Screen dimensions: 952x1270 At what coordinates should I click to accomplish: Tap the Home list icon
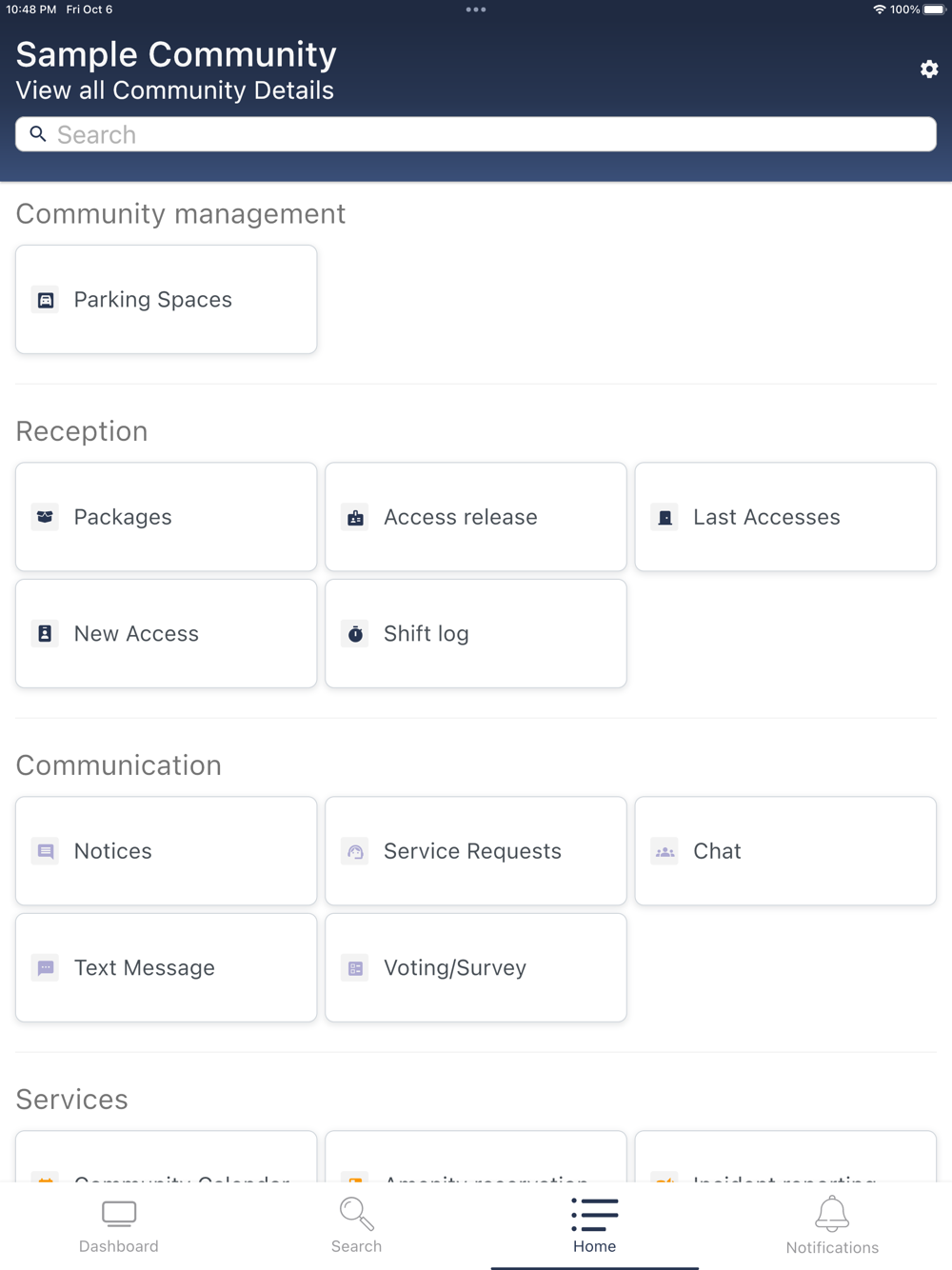(595, 1215)
